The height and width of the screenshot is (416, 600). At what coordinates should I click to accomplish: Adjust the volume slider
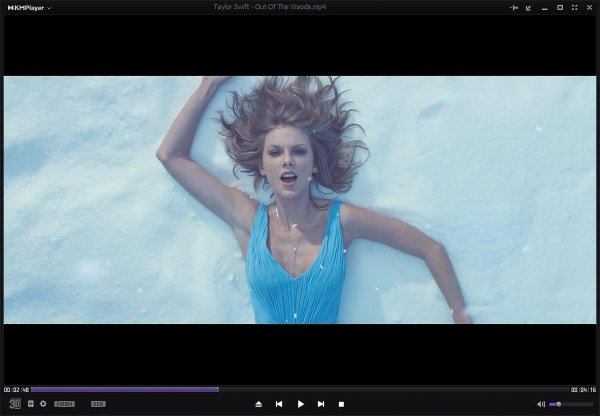point(571,404)
